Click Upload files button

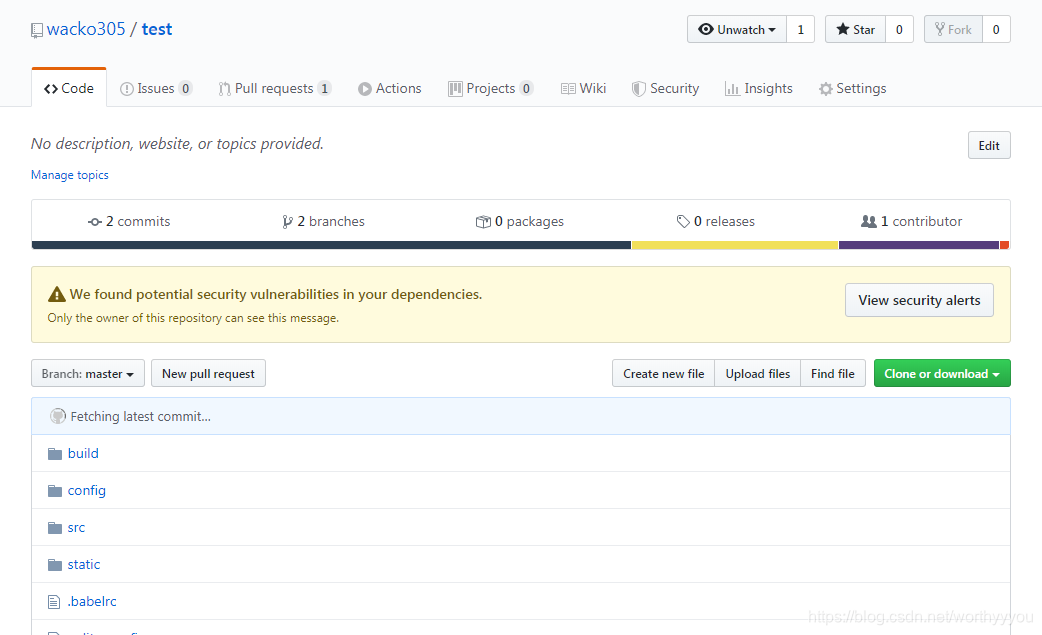(758, 373)
